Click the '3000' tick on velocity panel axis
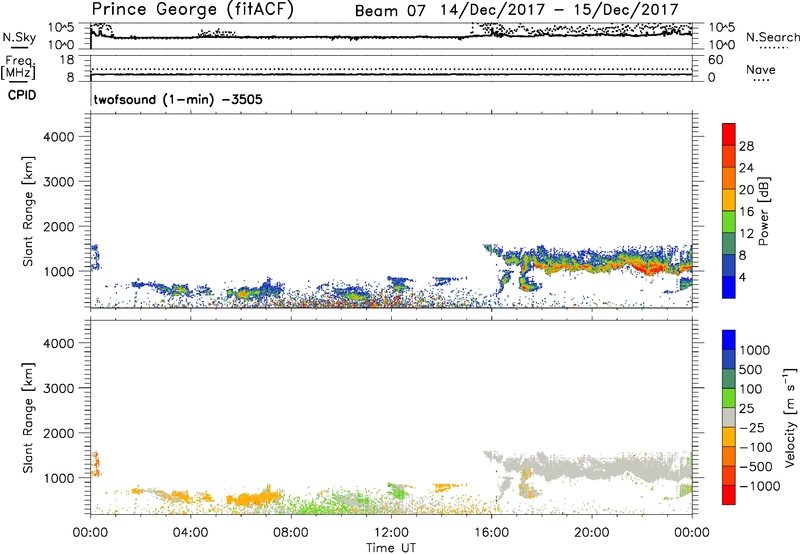The height and width of the screenshot is (554, 800). pos(59,388)
